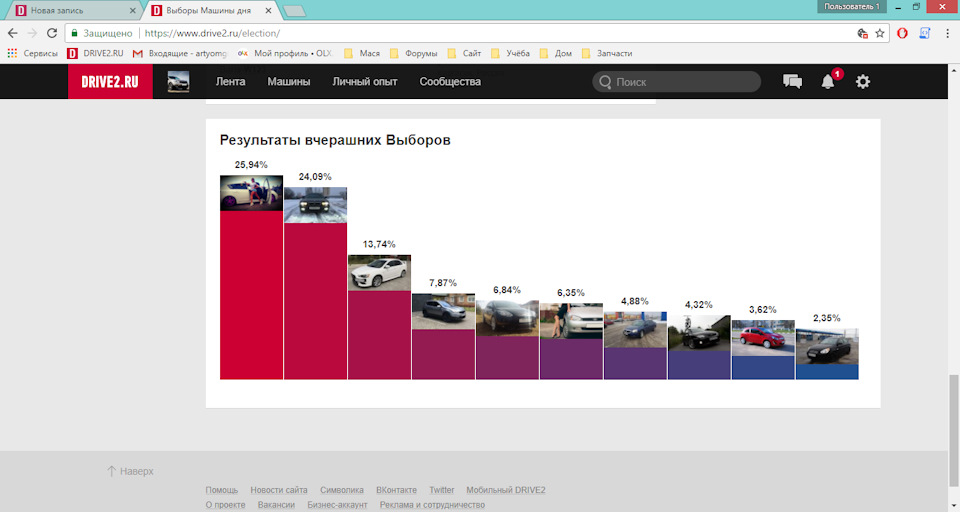Close the Новая запись tab

132,10
